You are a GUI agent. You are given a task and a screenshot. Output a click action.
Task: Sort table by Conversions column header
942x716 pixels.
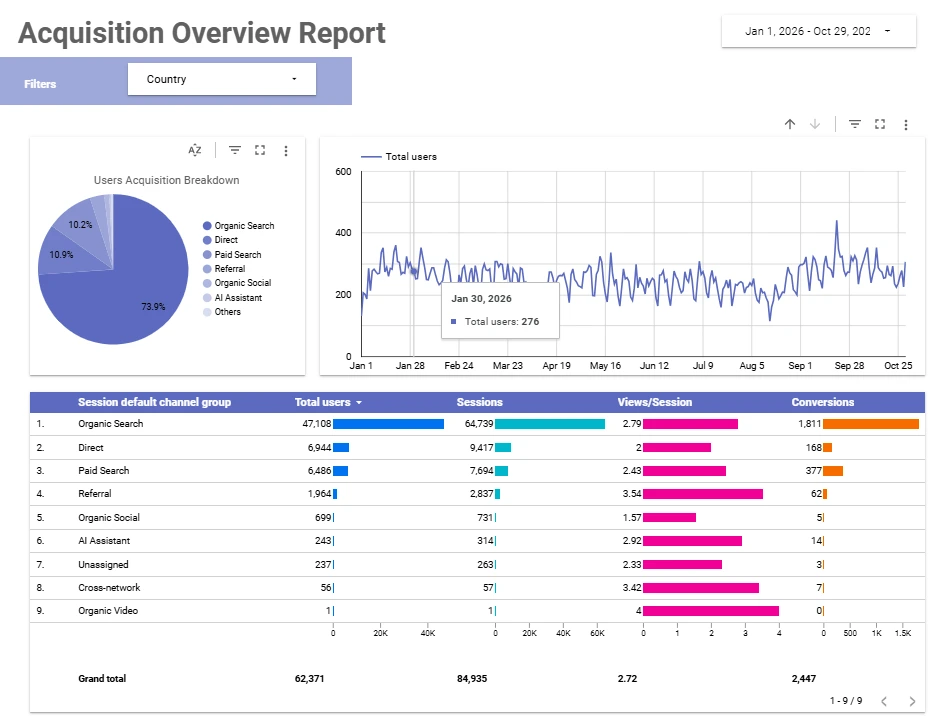[822, 402]
